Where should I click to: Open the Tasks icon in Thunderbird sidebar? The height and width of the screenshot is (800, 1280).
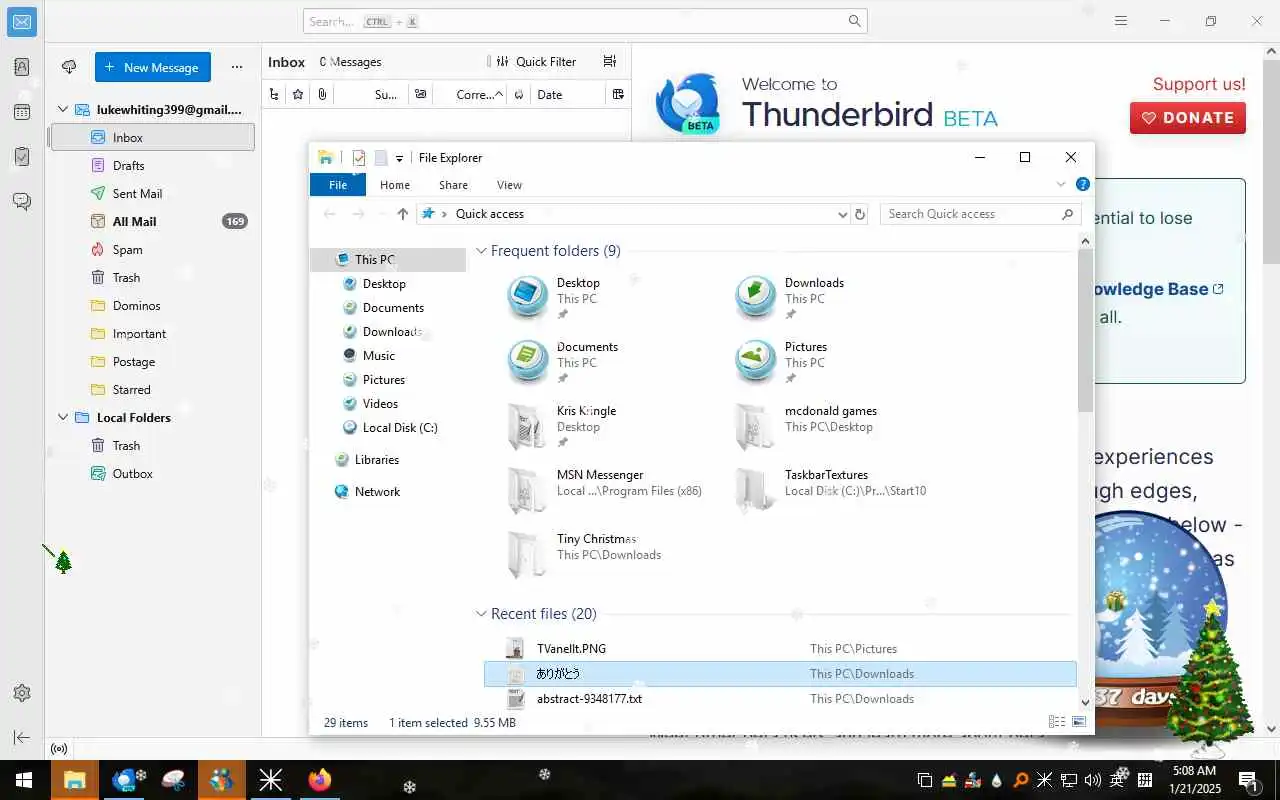[x=22, y=157]
